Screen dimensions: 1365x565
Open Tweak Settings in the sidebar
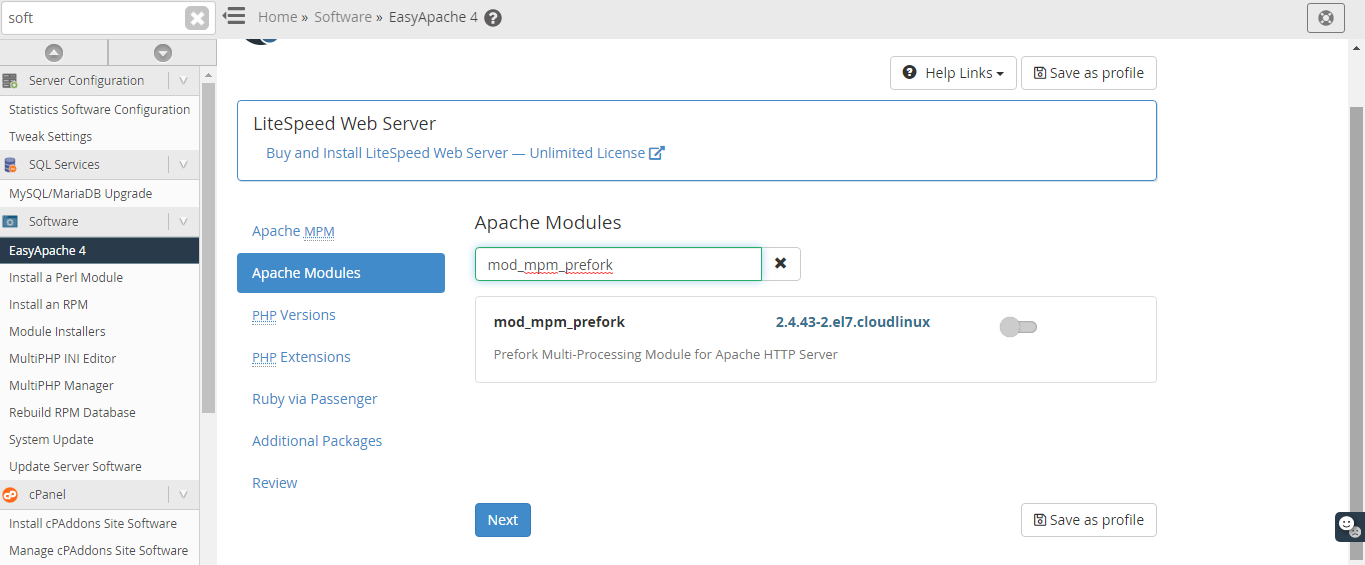(x=50, y=137)
